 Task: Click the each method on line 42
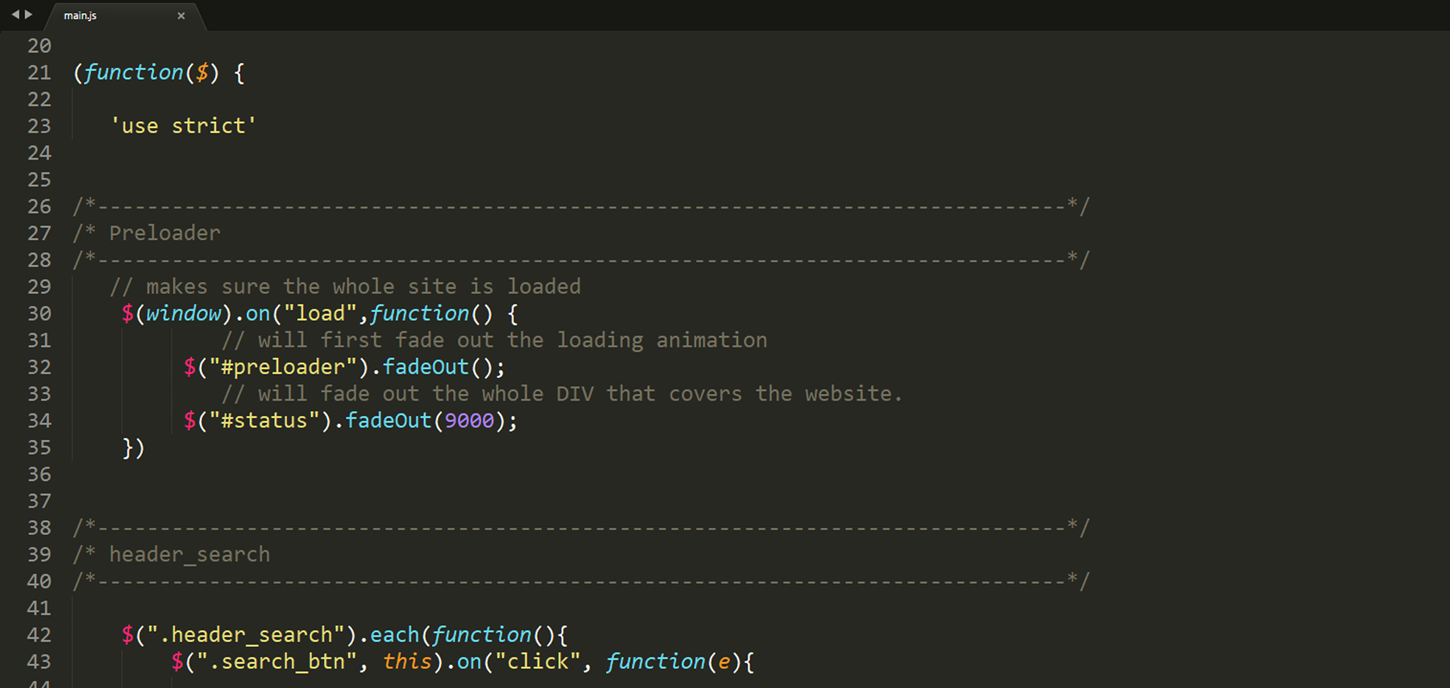395,635
